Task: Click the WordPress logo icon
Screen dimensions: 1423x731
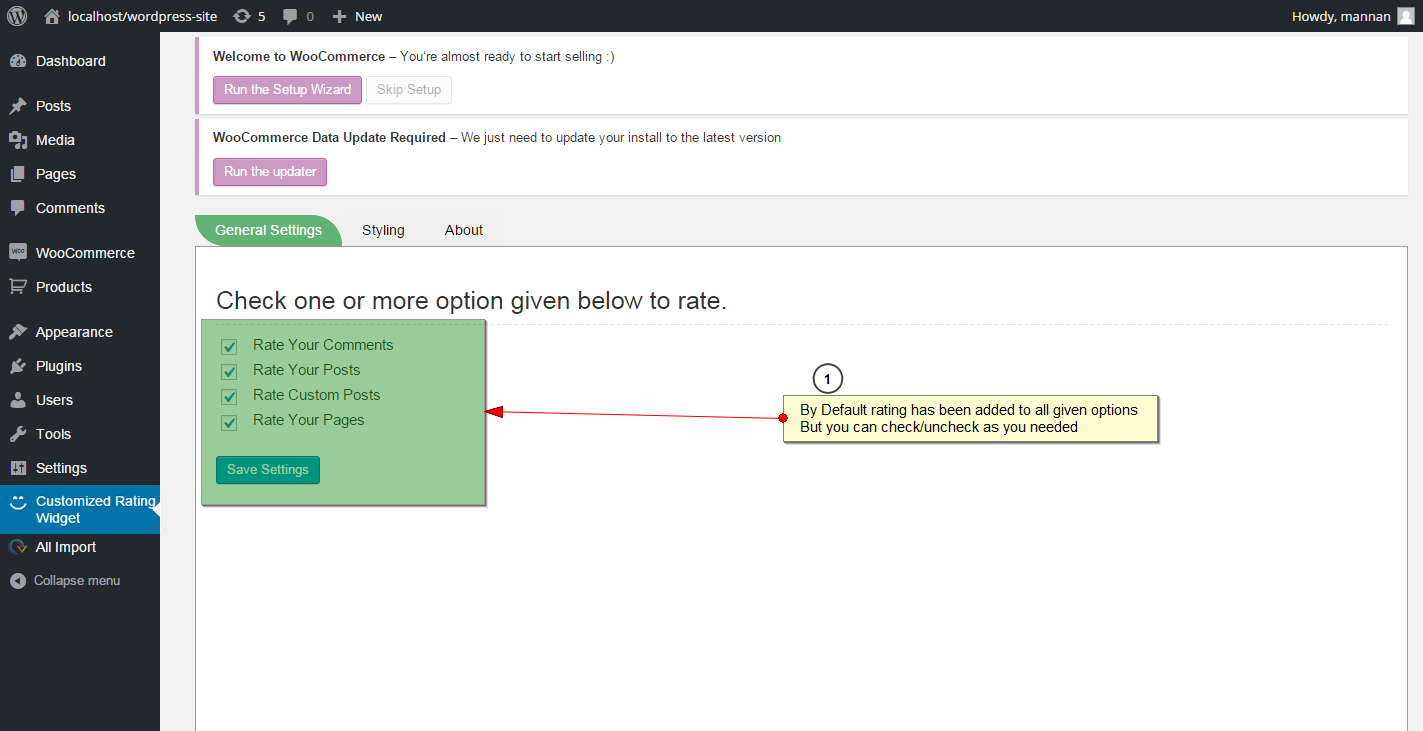Action: pos(17,16)
